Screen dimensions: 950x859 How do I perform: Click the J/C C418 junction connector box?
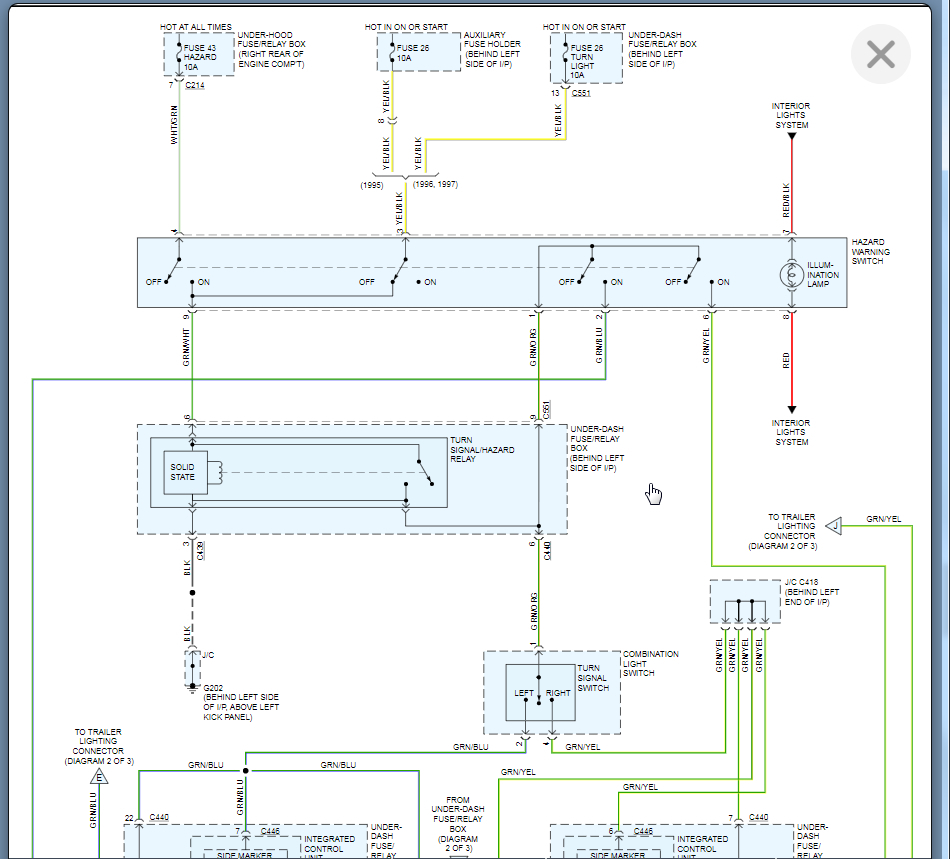click(745, 602)
